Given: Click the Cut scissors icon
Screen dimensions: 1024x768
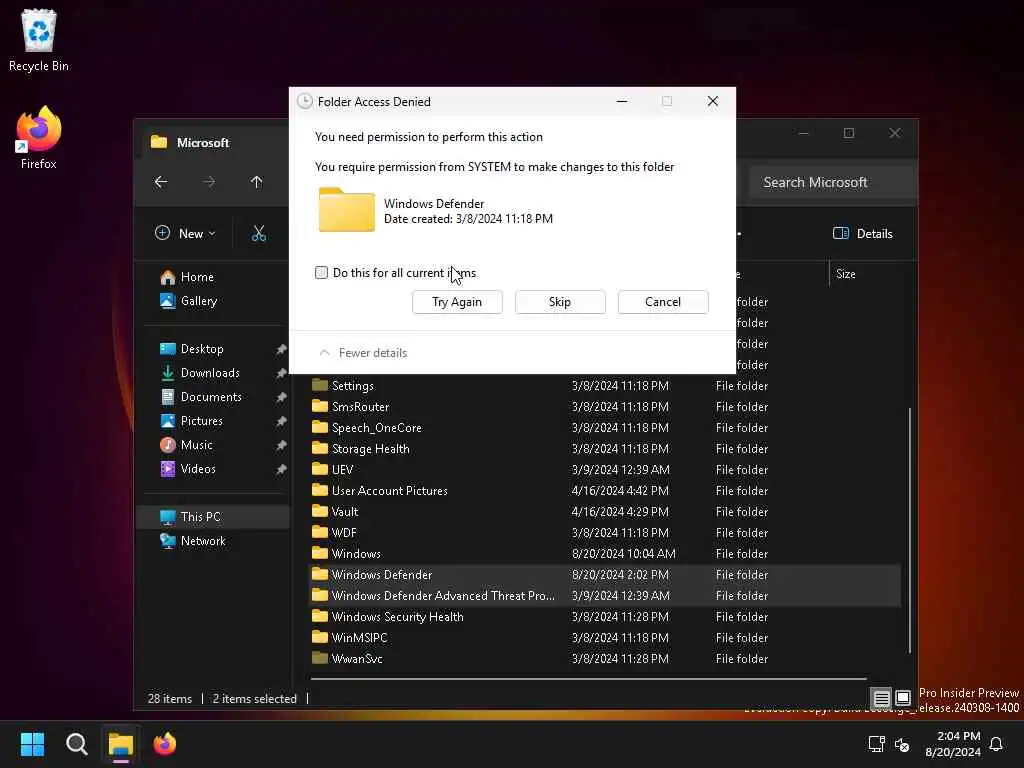Looking at the screenshot, I should click(259, 233).
